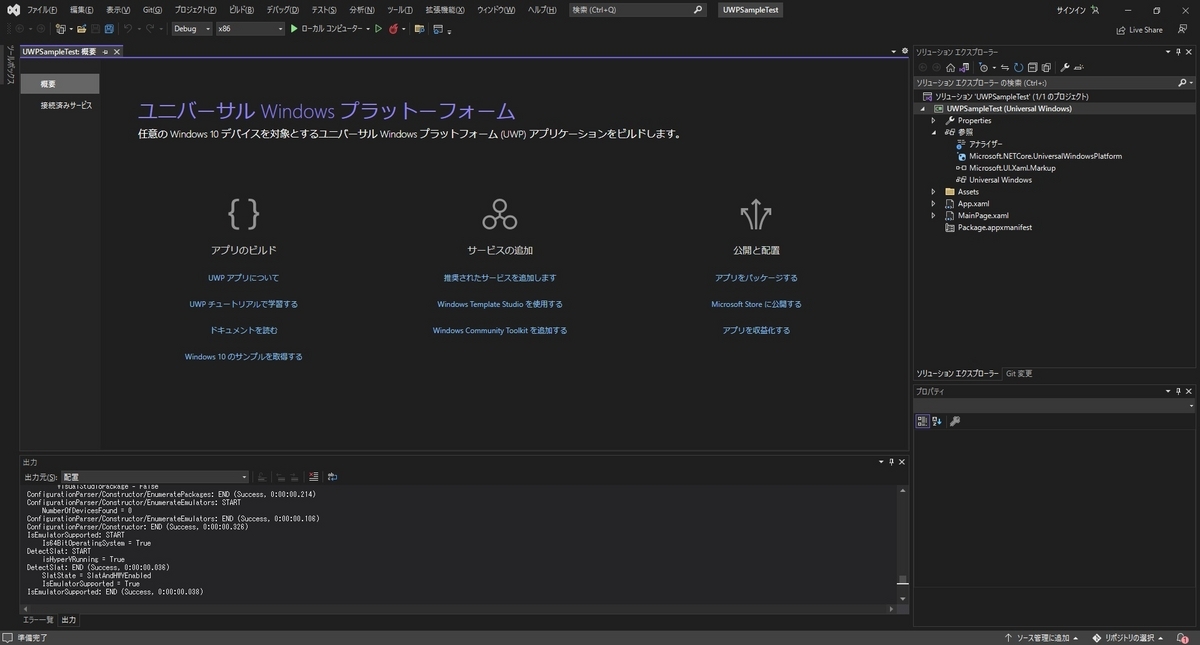Select Package.appxmanifest in Solution Explorer

(994, 228)
